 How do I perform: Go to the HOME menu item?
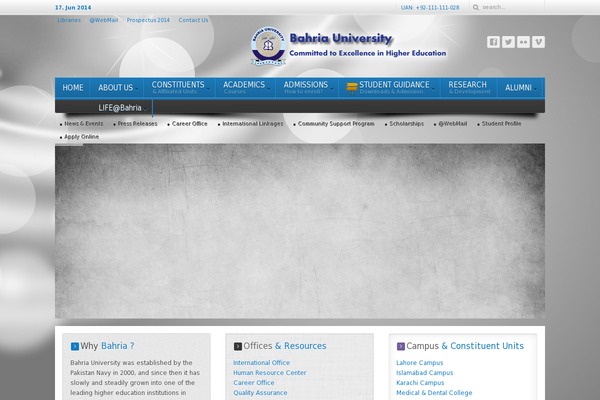73,88
